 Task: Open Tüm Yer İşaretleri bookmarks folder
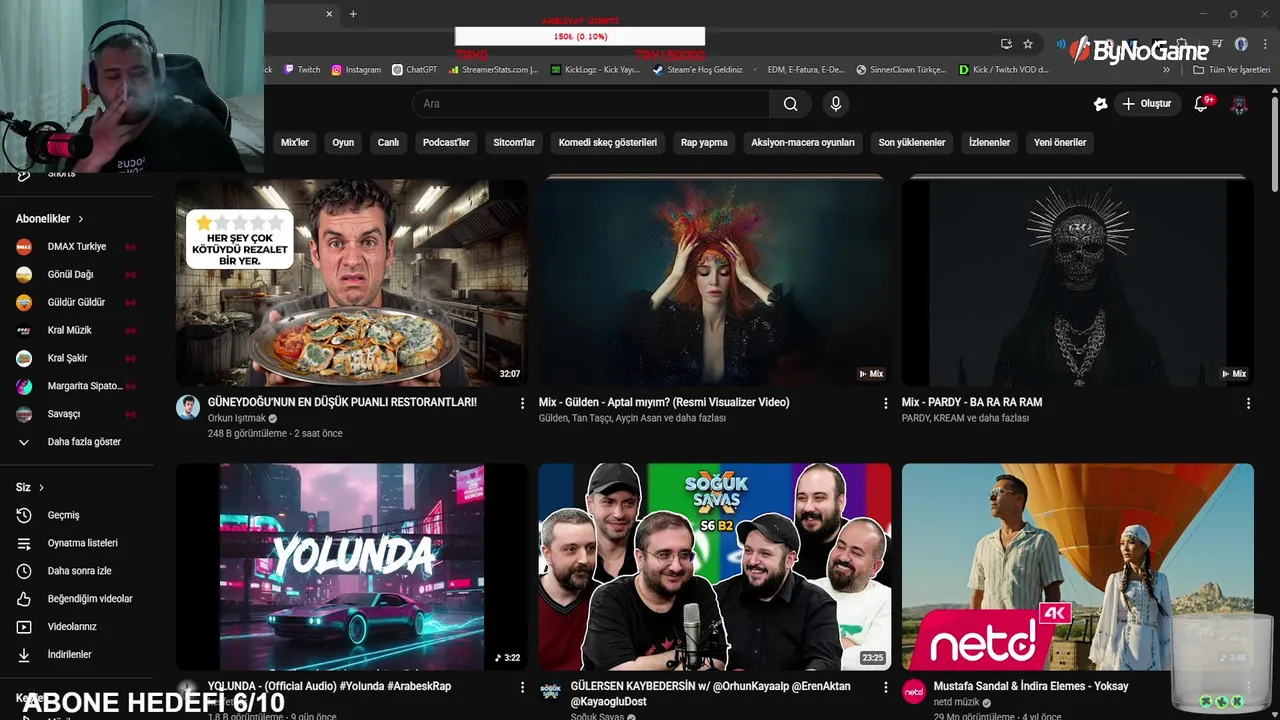click(1231, 70)
